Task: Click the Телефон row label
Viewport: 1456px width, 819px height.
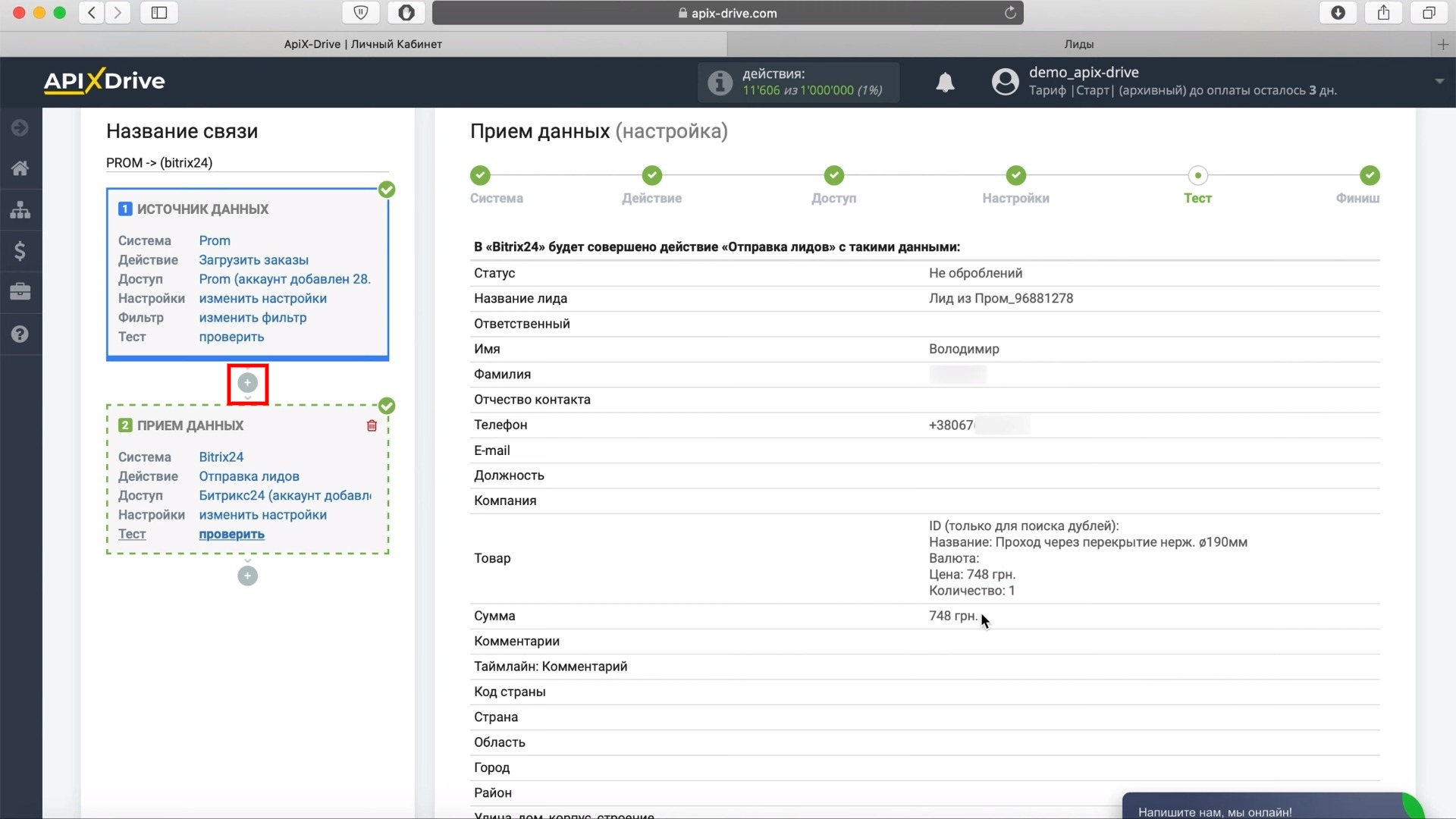Action: 500,425
